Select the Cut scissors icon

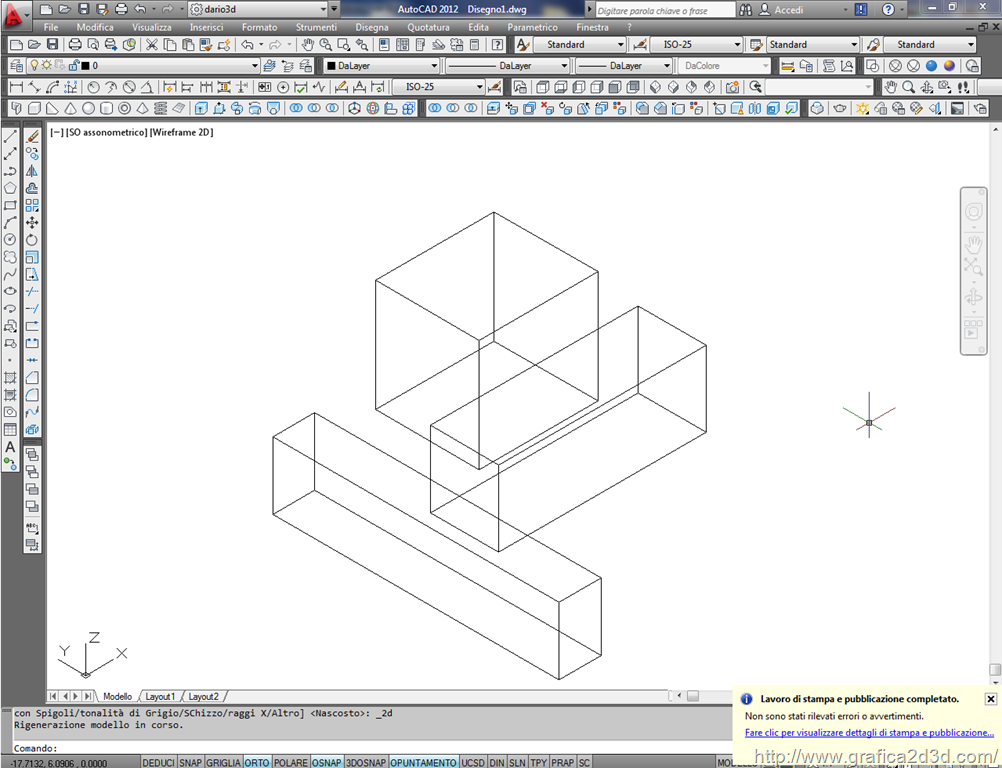point(152,45)
